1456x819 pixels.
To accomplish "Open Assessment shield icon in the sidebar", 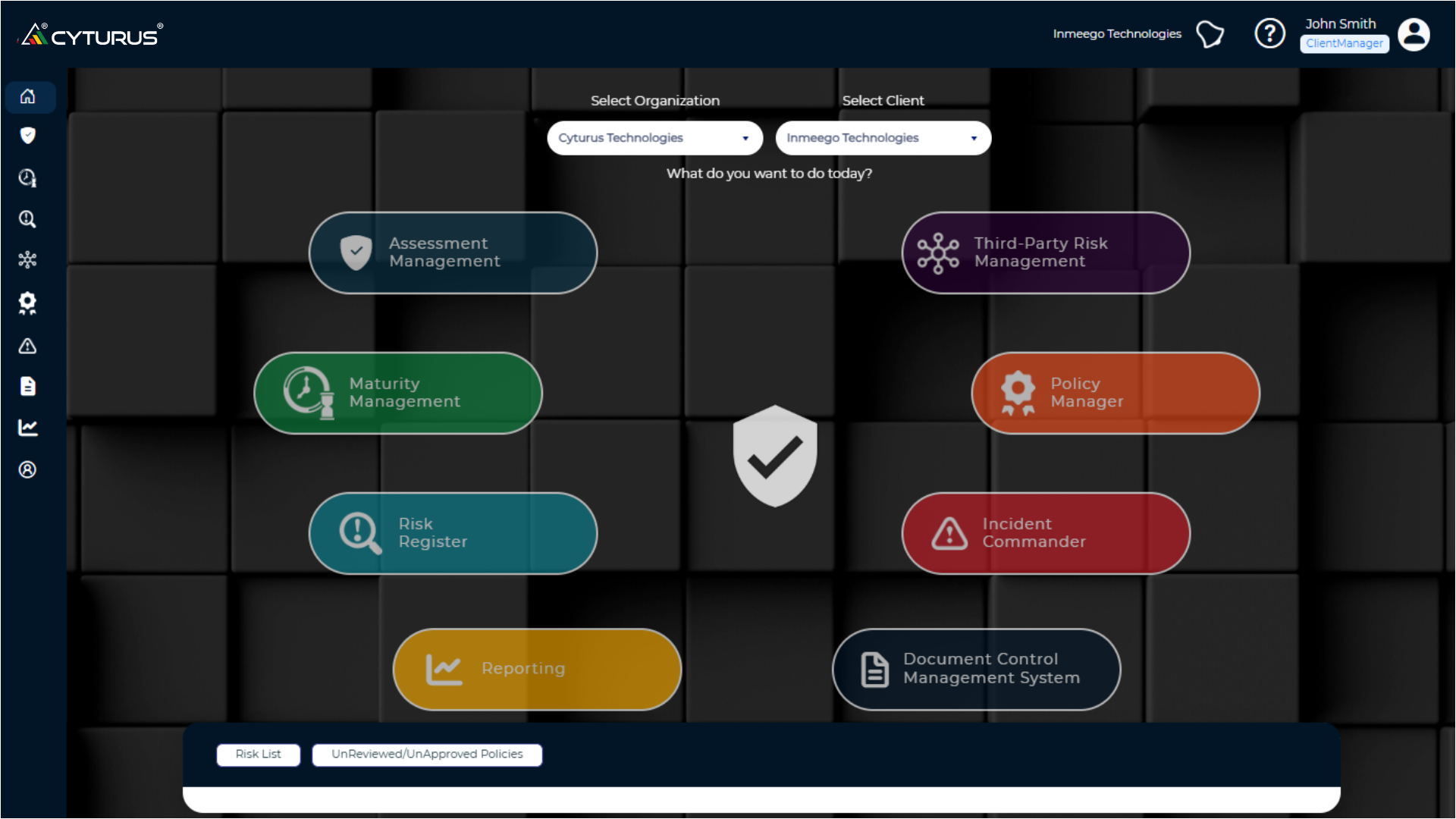I will tap(28, 136).
